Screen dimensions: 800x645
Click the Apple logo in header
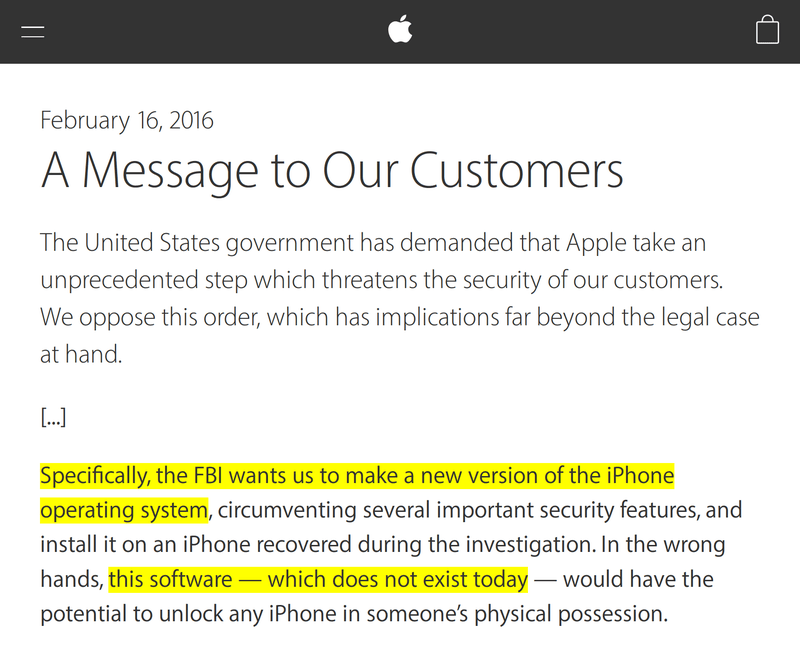(x=400, y=30)
